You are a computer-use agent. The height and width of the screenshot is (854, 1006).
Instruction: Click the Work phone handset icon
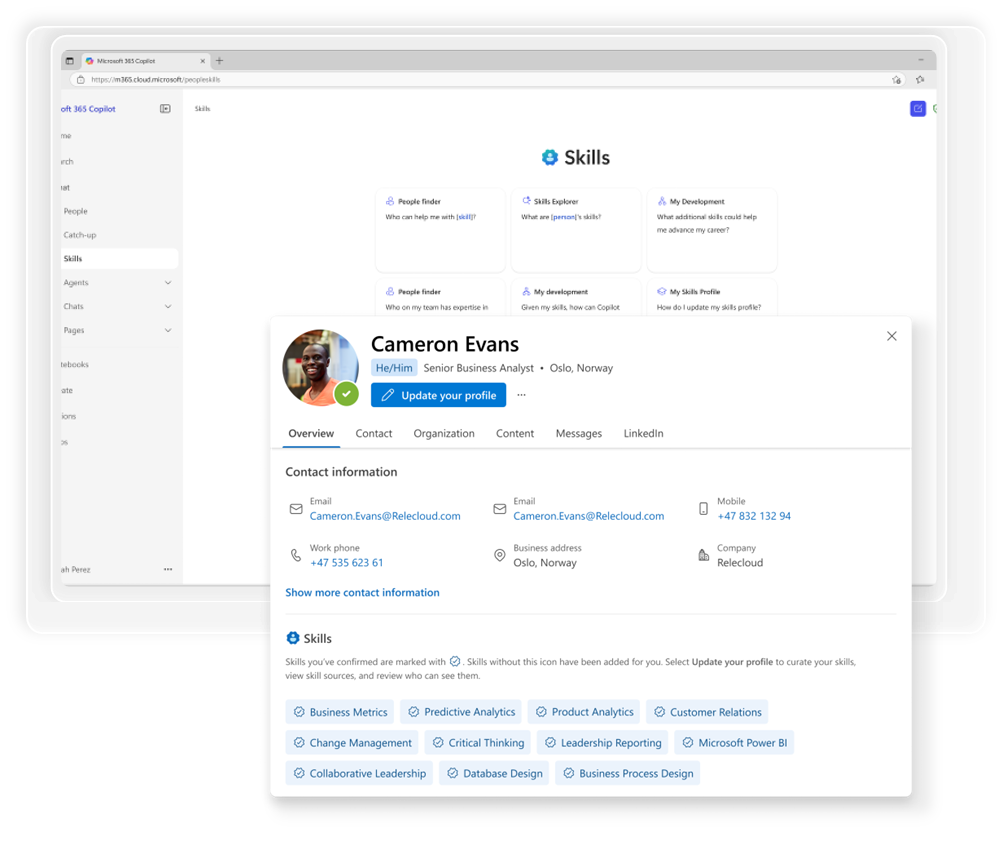[296, 555]
